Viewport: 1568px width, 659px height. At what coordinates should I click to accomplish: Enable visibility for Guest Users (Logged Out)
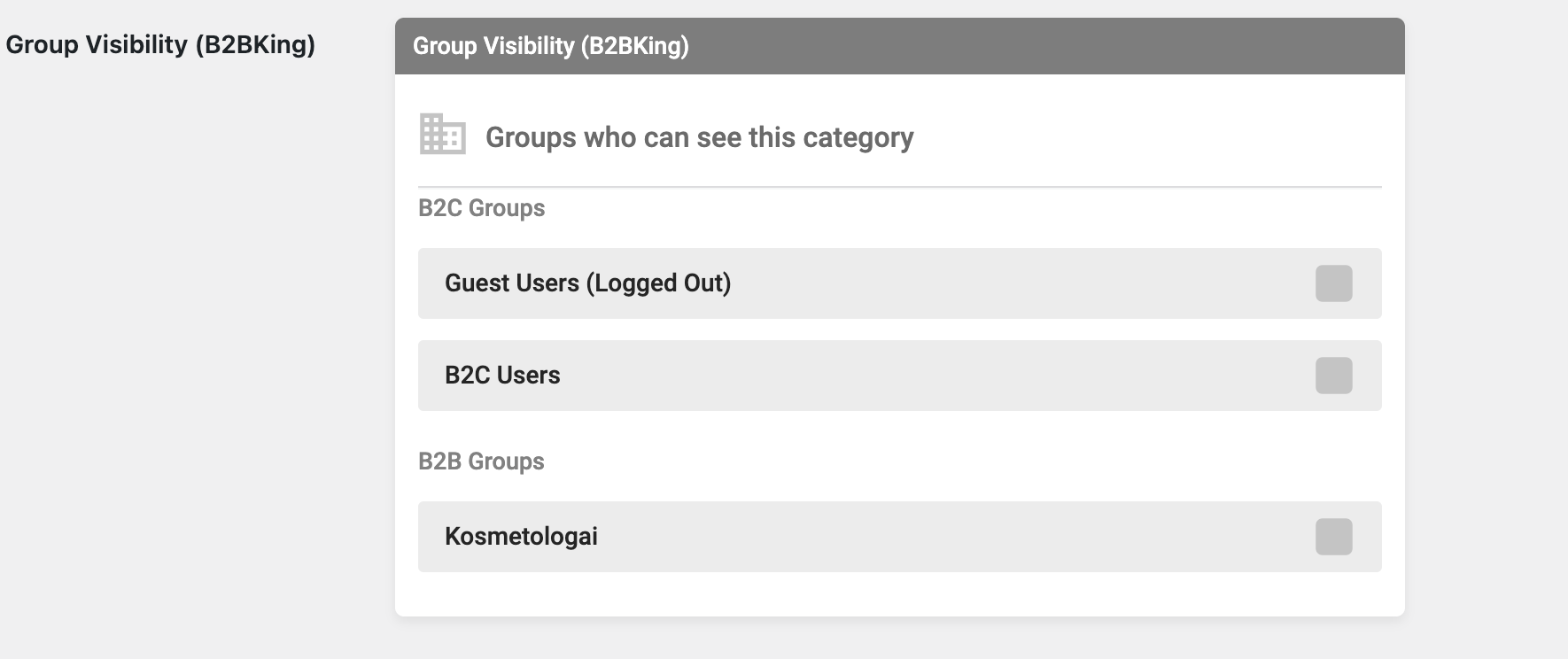[1333, 283]
